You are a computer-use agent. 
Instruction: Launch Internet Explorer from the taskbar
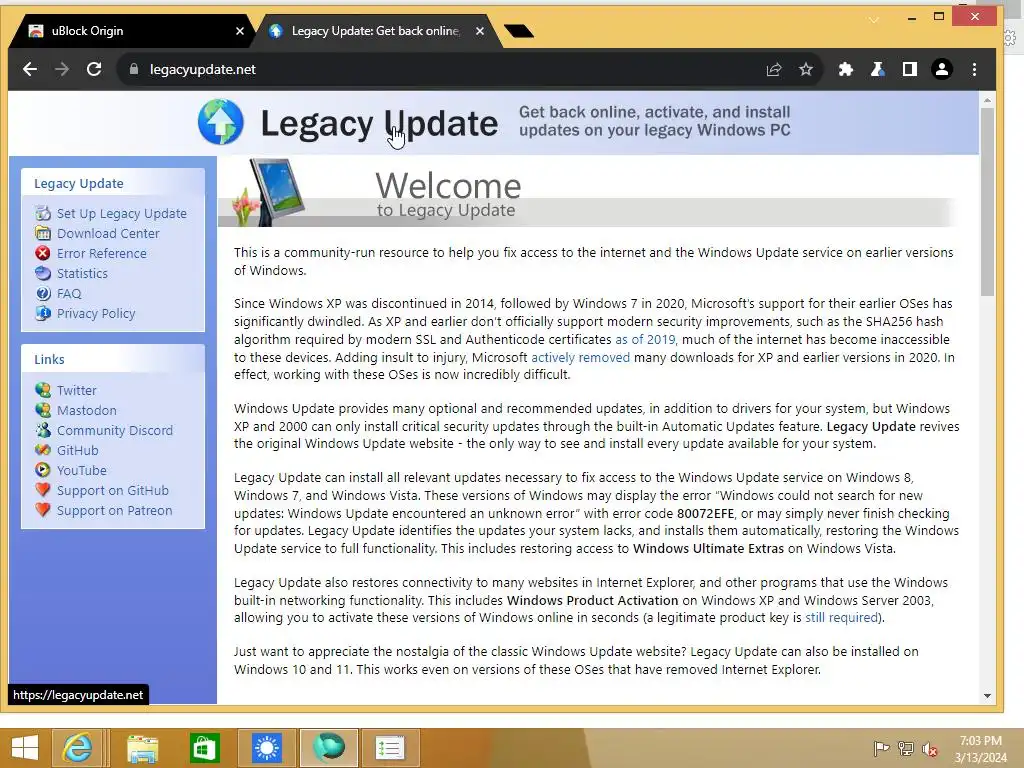pyautogui.click(x=77, y=748)
